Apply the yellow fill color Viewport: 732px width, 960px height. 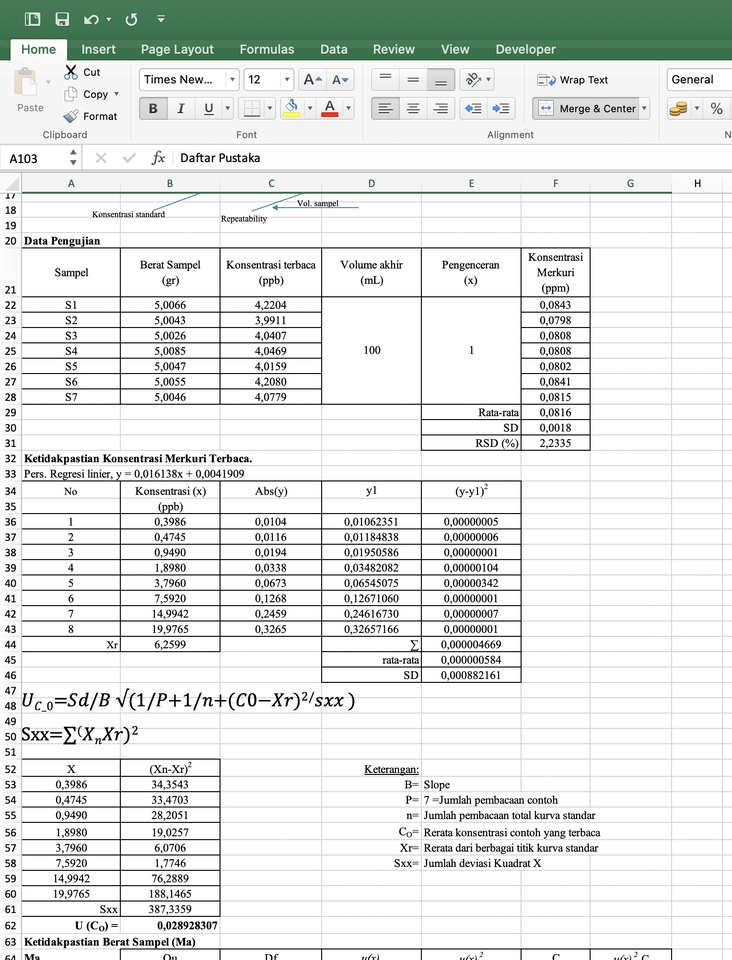tap(291, 108)
